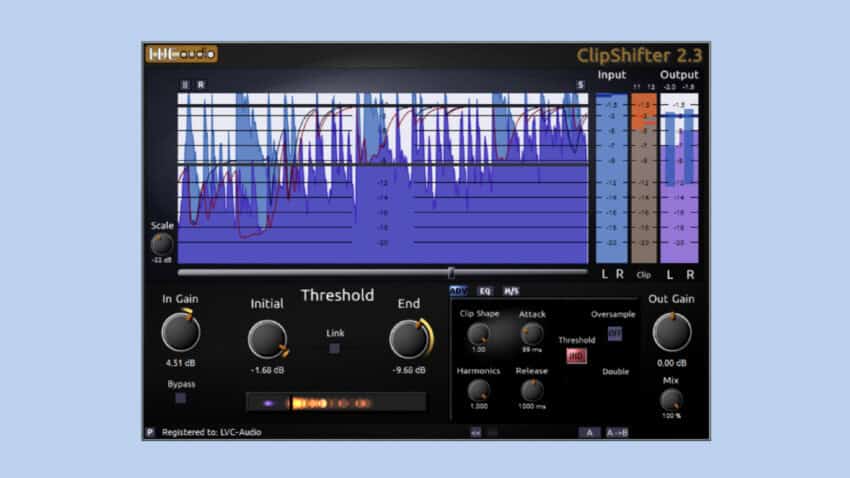Click the Initial threshold knob
This screenshot has width=850, height=478.
pyautogui.click(x=267, y=339)
